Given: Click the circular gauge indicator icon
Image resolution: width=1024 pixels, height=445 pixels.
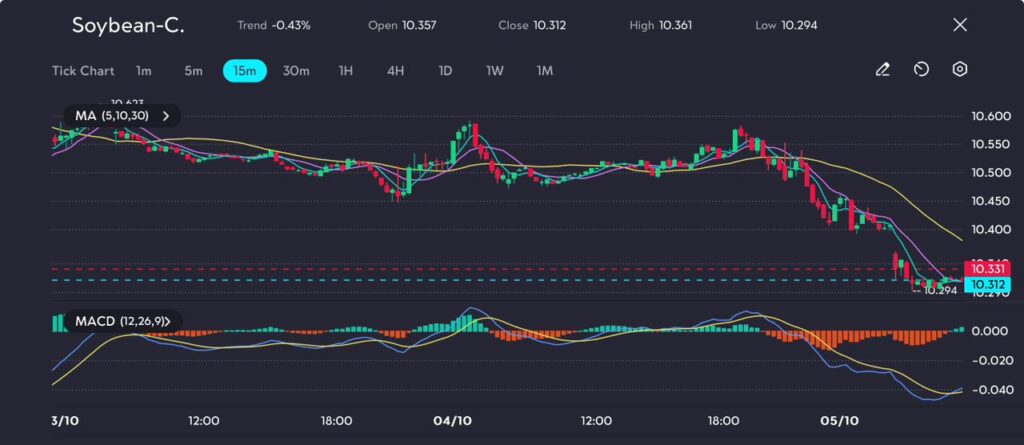Looking at the screenshot, I should click(921, 70).
